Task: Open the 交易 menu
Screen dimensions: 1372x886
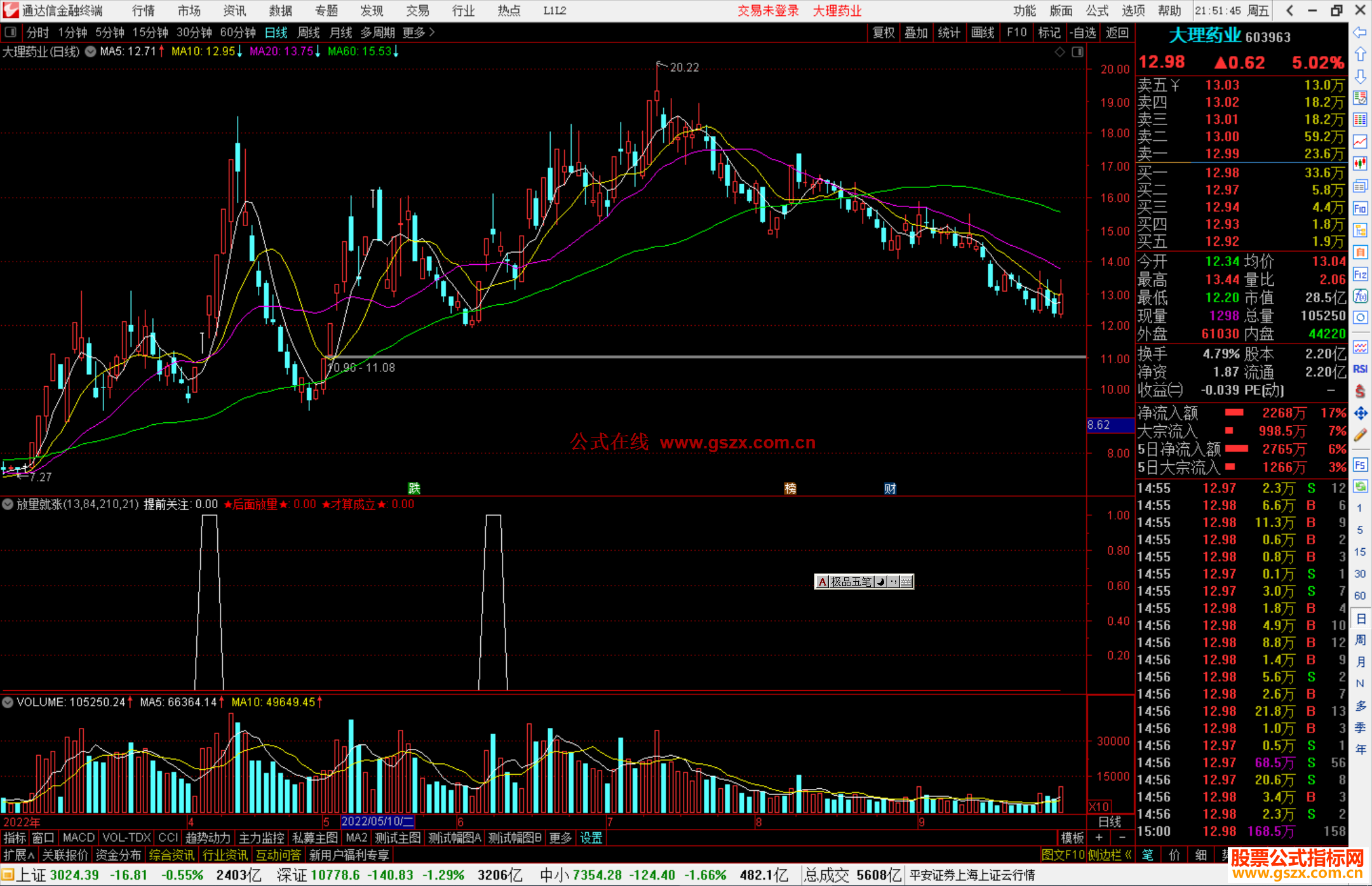Action: coord(418,11)
